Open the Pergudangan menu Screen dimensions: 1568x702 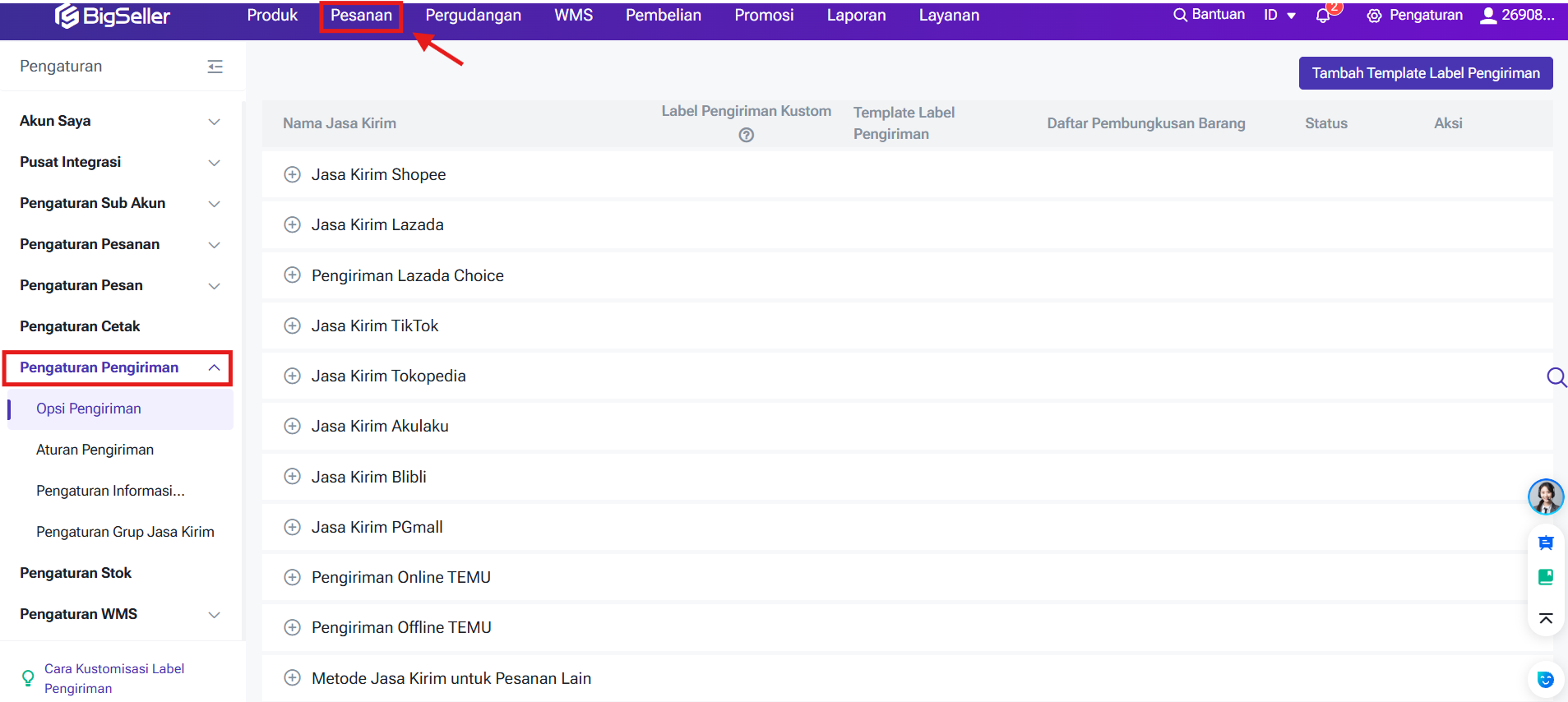473,16
